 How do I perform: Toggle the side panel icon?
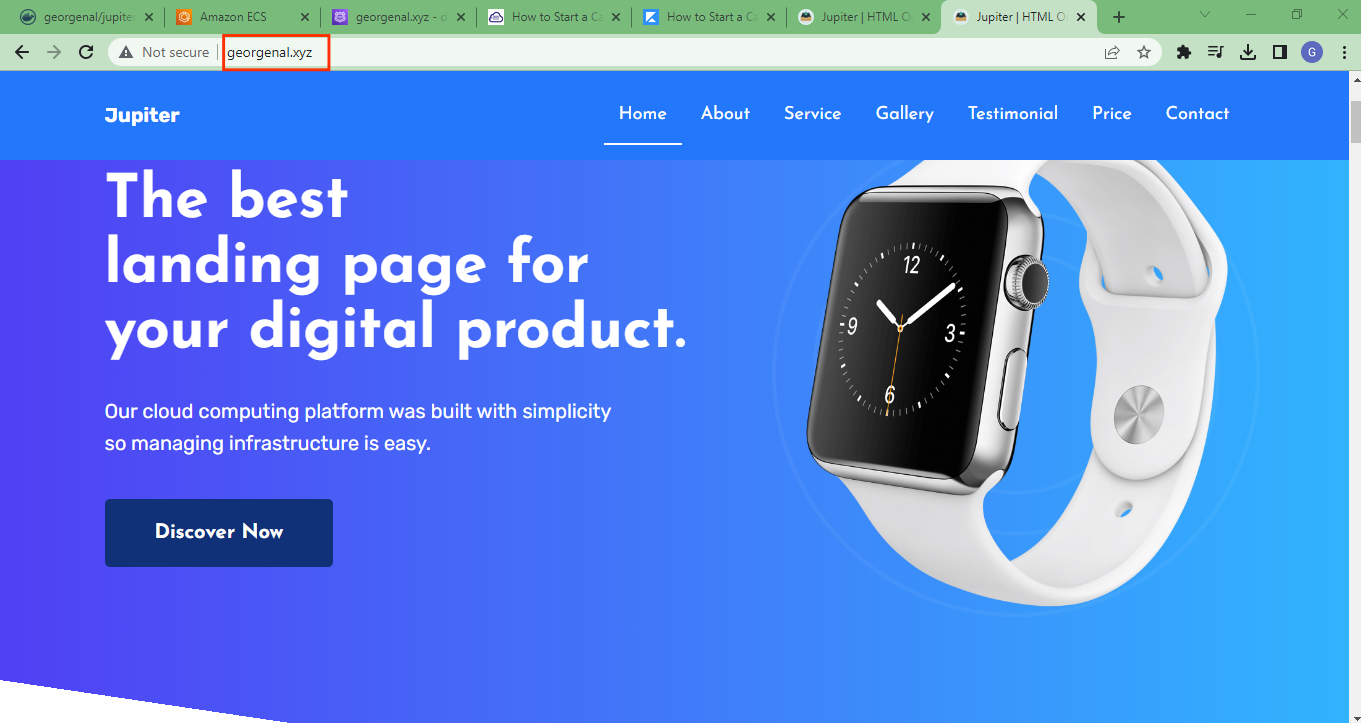[1279, 52]
